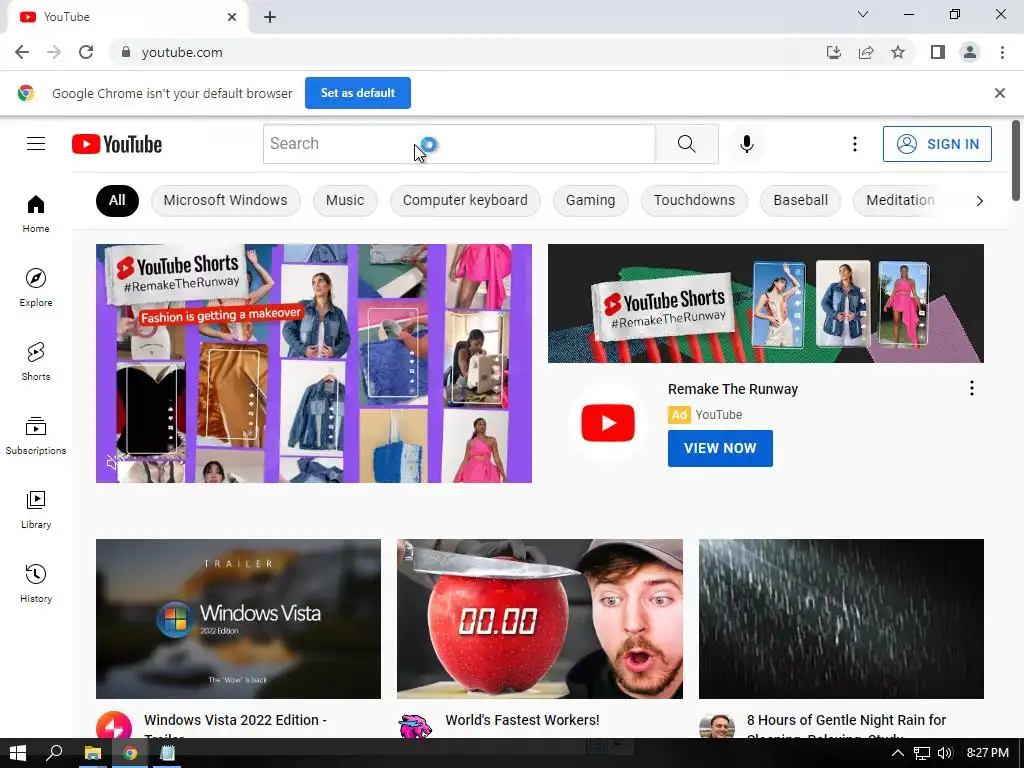Open File Explorer from taskbar
Screen dimensions: 1024x768
(93, 753)
